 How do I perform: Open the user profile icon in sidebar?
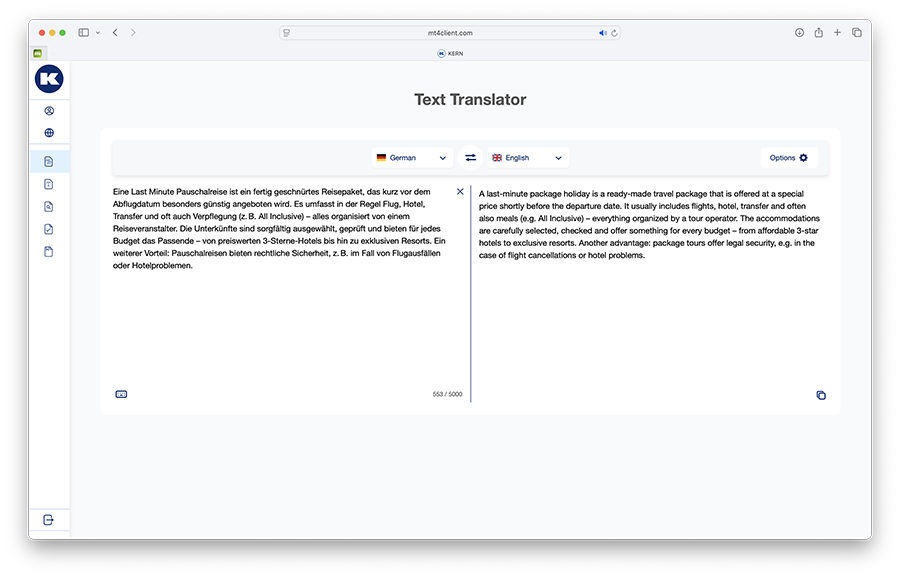[x=49, y=111]
